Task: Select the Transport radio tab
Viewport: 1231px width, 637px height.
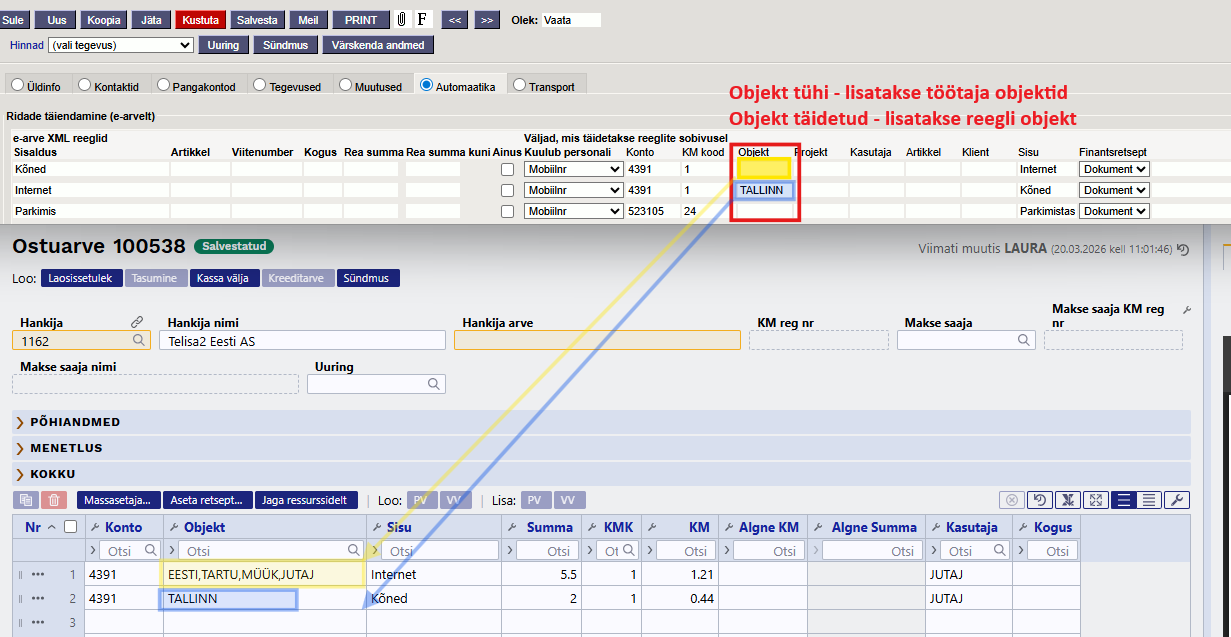Action: (519, 86)
